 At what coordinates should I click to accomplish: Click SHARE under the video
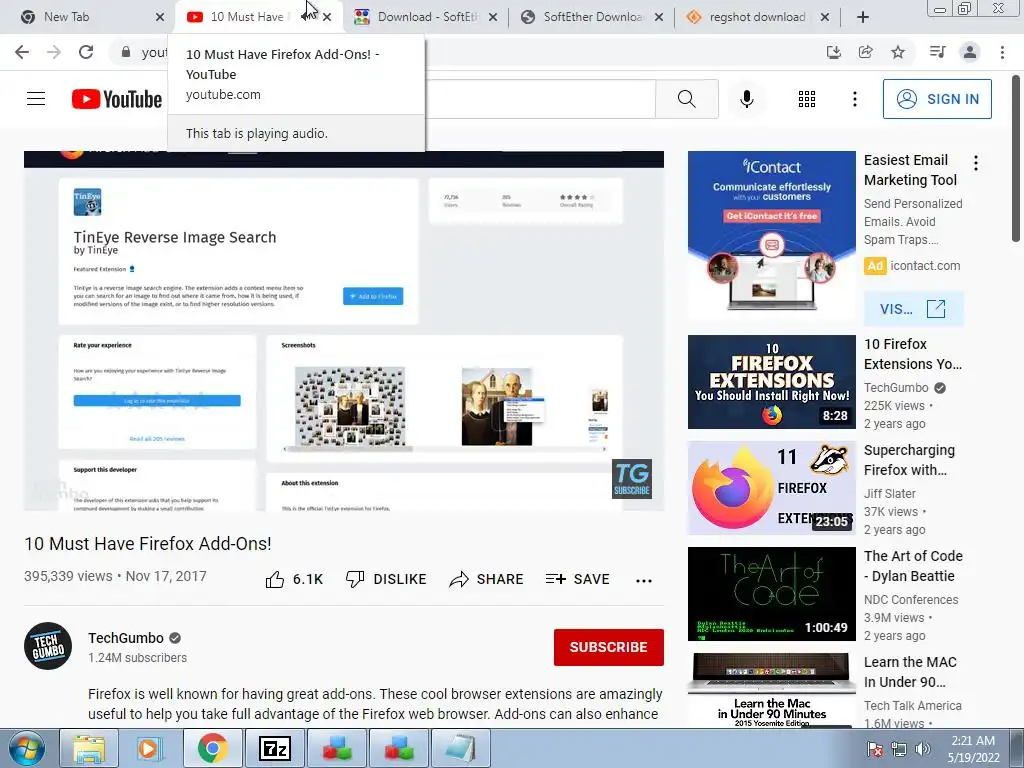point(487,579)
